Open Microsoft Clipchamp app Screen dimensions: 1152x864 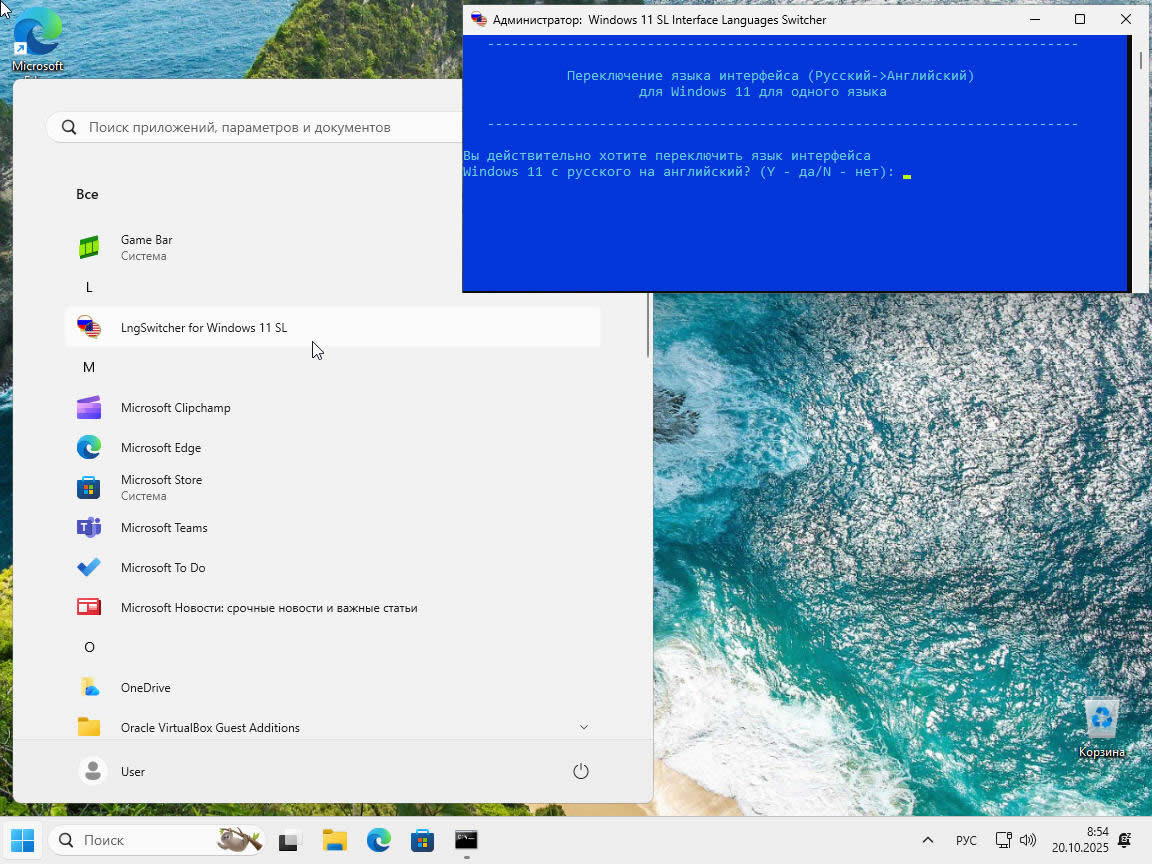[175, 408]
